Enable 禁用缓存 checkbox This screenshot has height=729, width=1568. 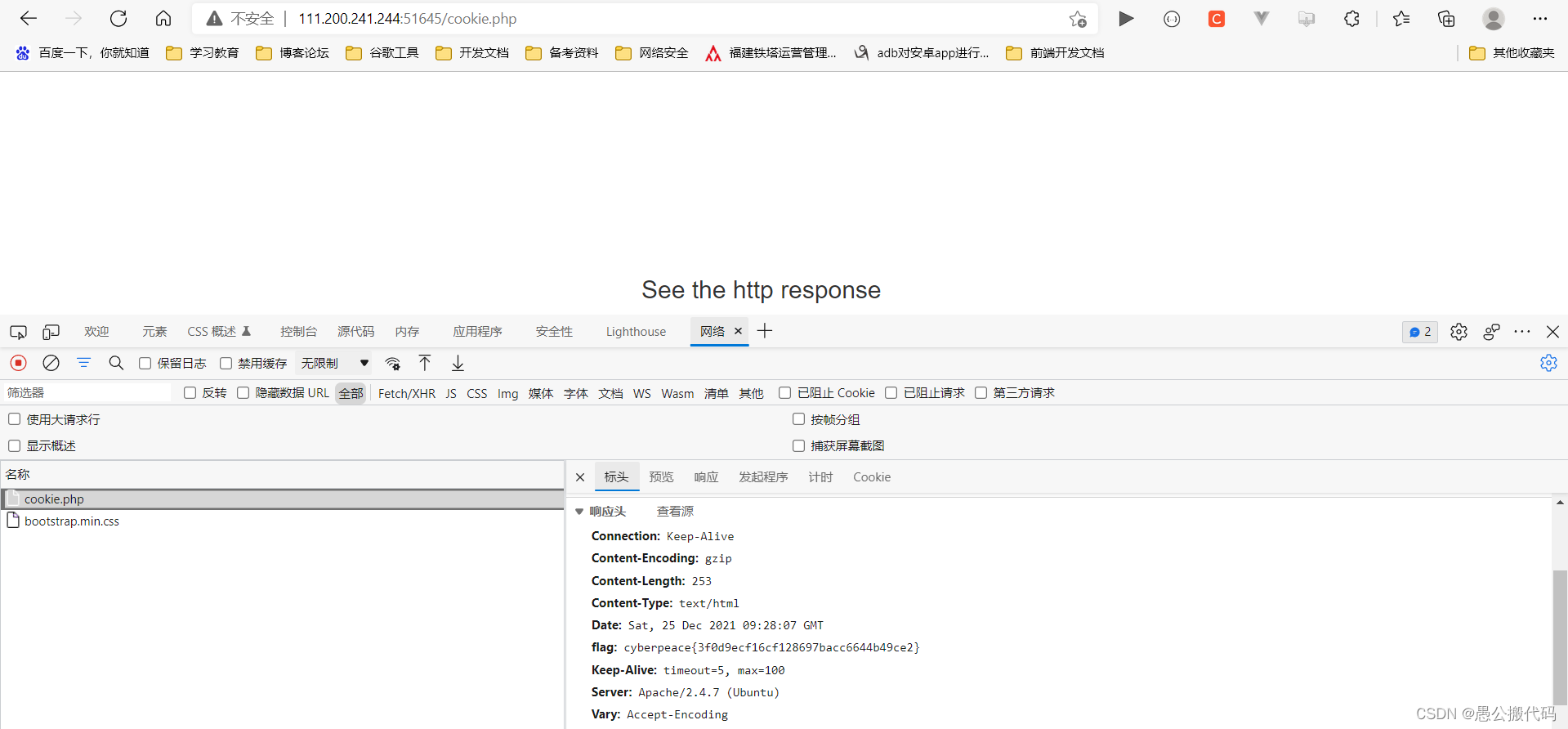[x=226, y=363]
